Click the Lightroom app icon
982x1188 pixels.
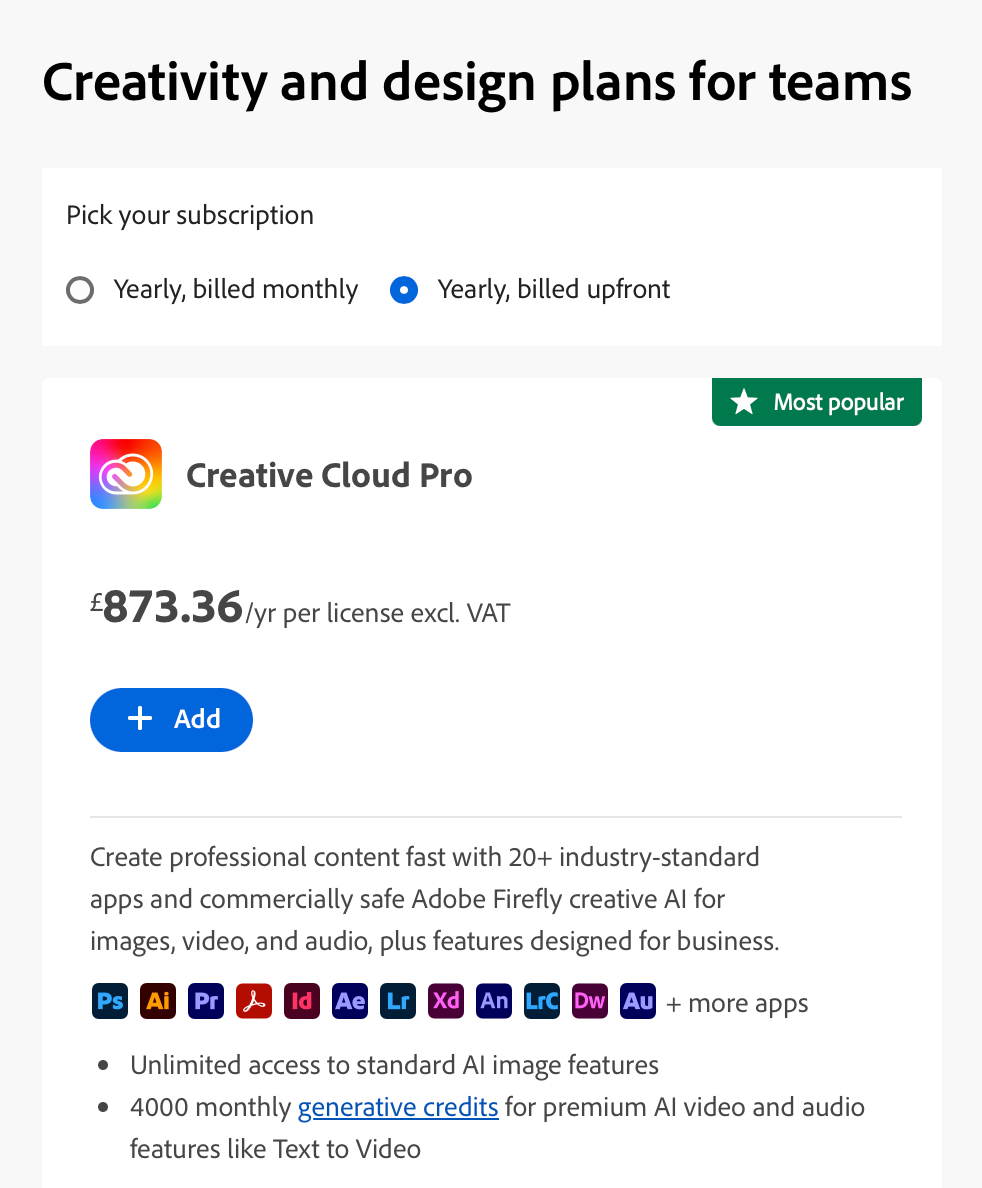coord(398,1002)
